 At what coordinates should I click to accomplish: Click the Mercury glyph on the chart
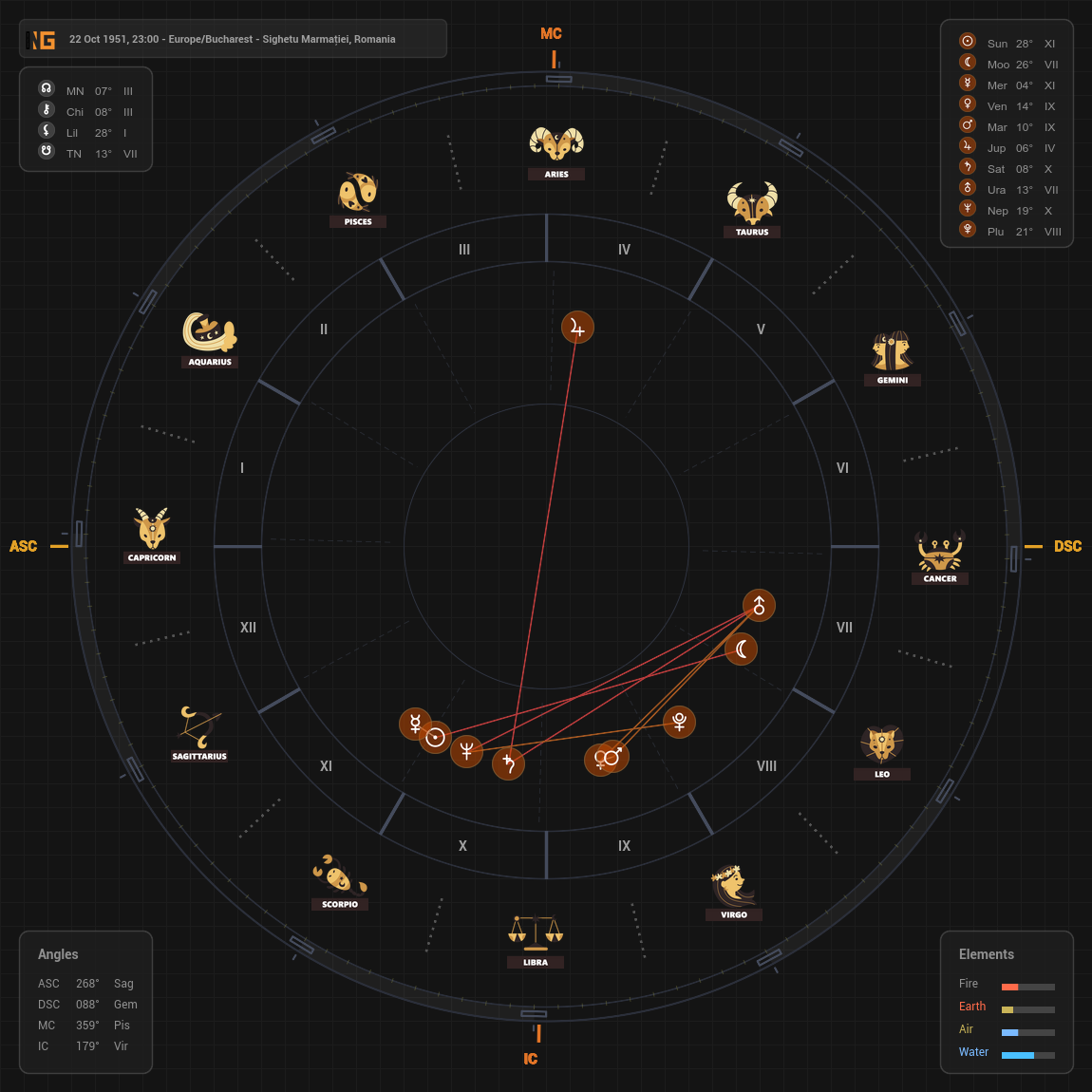(x=415, y=724)
